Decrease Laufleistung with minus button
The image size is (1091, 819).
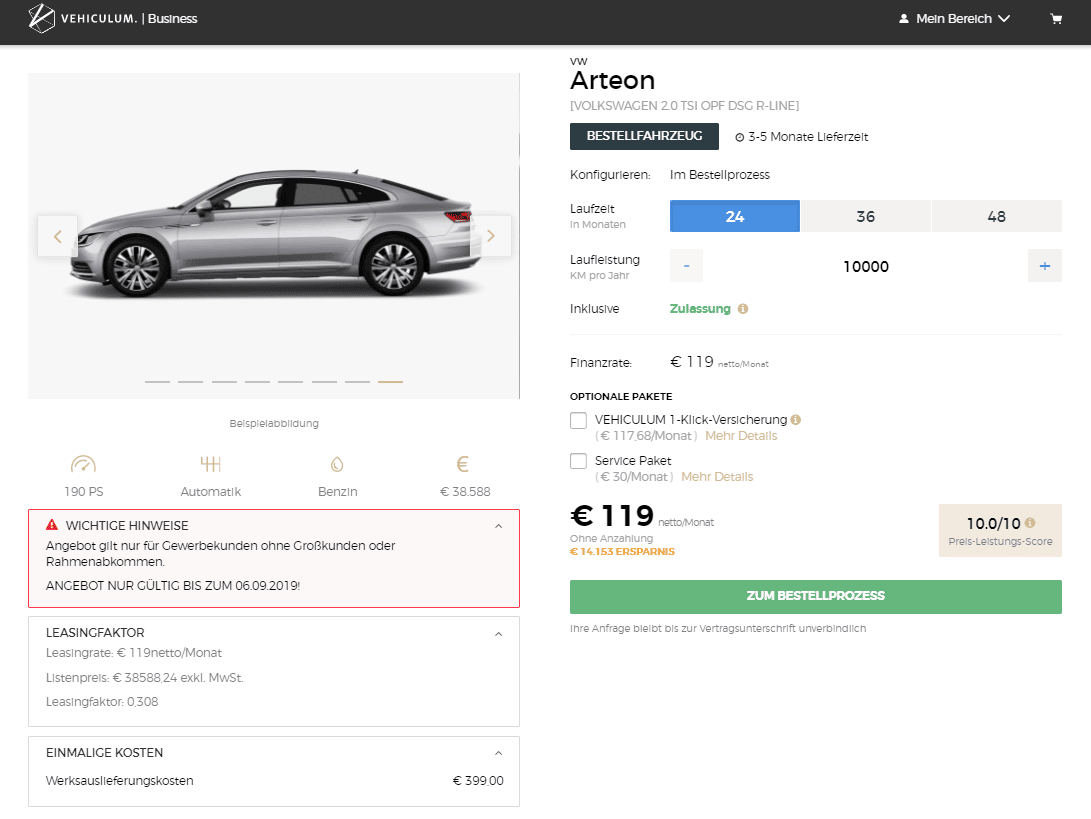(686, 266)
